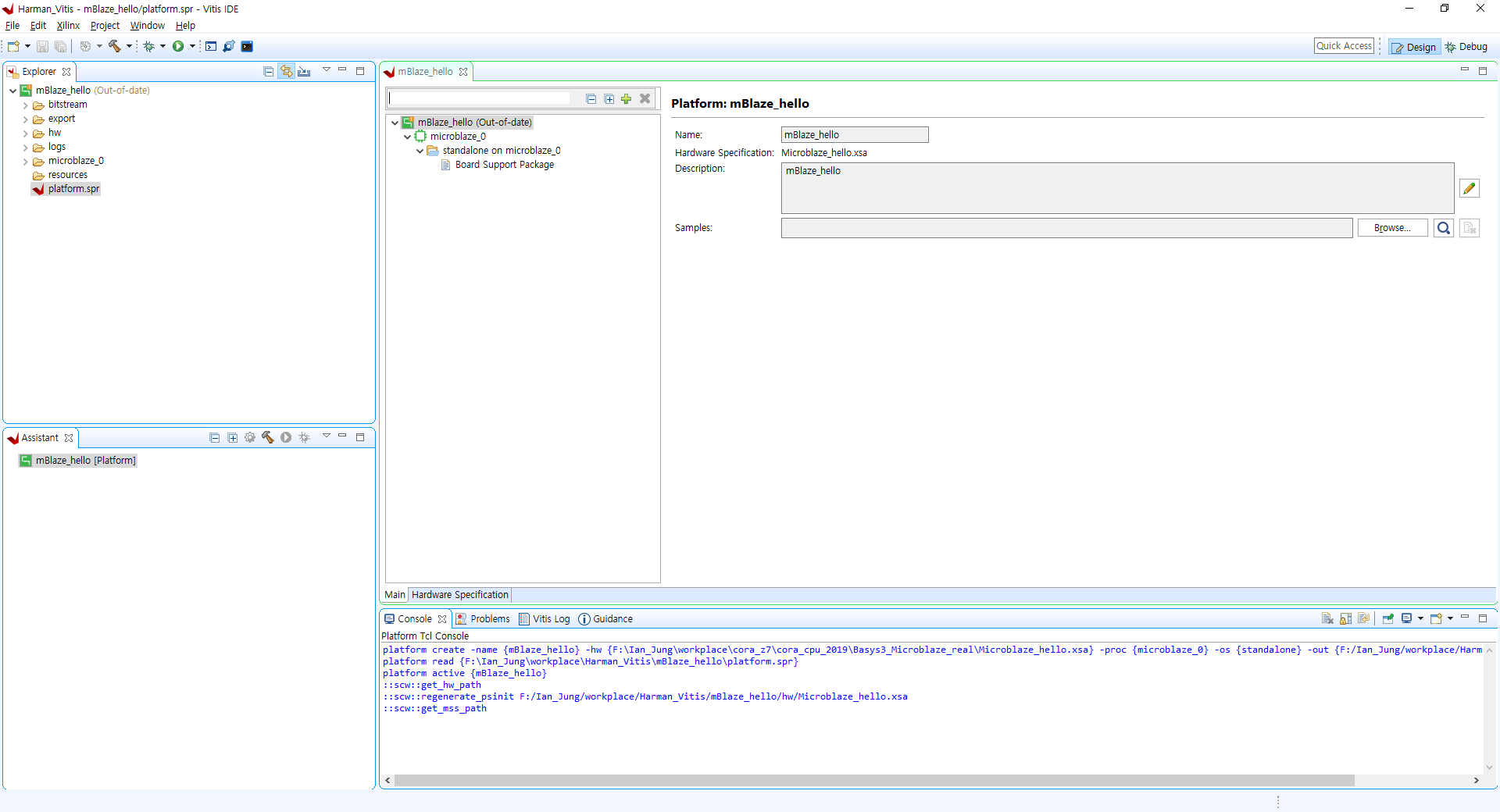Open the Debug dropdown arrow
1500x812 pixels.
[162, 47]
